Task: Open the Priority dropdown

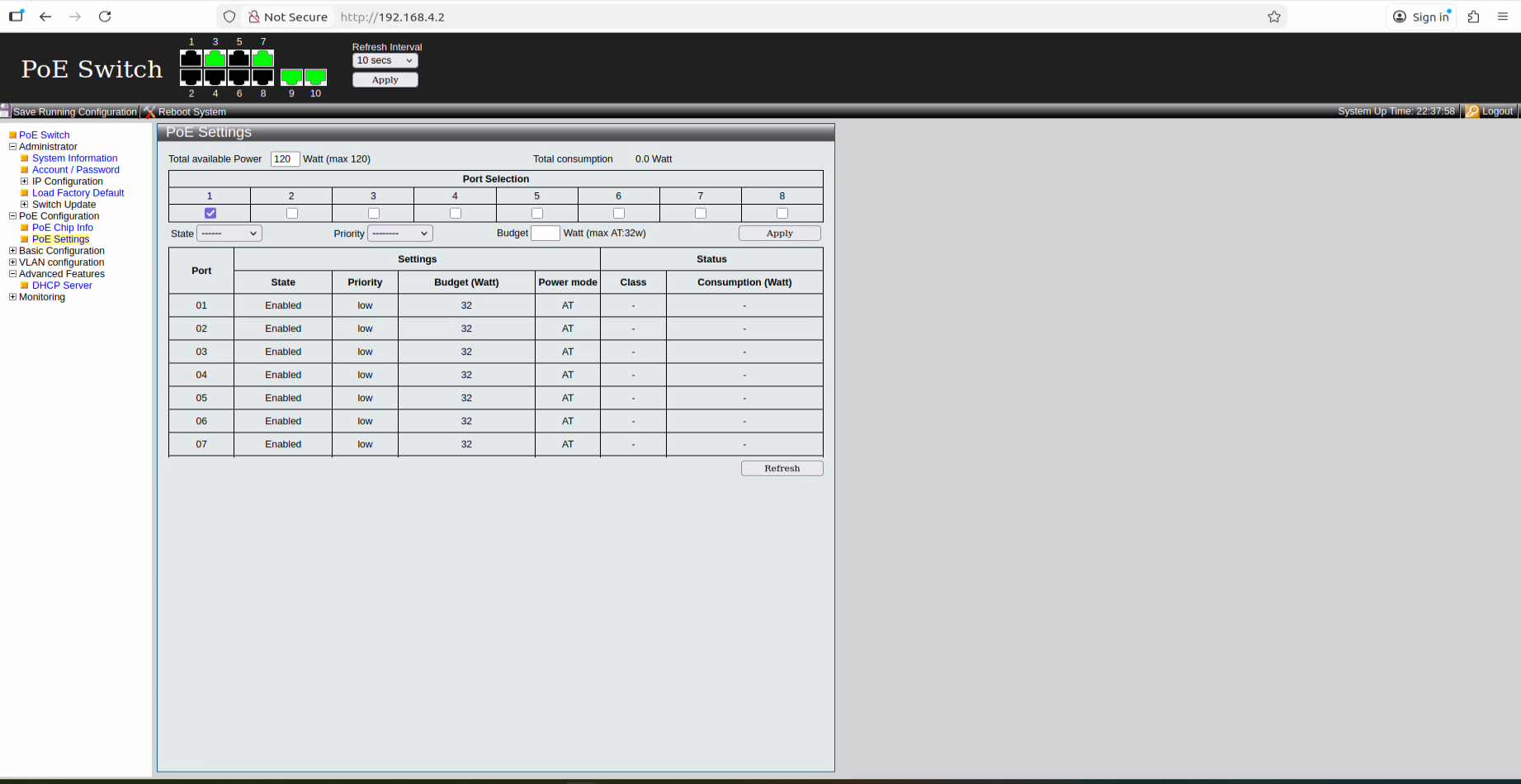Action: pyautogui.click(x=399, y=234)
